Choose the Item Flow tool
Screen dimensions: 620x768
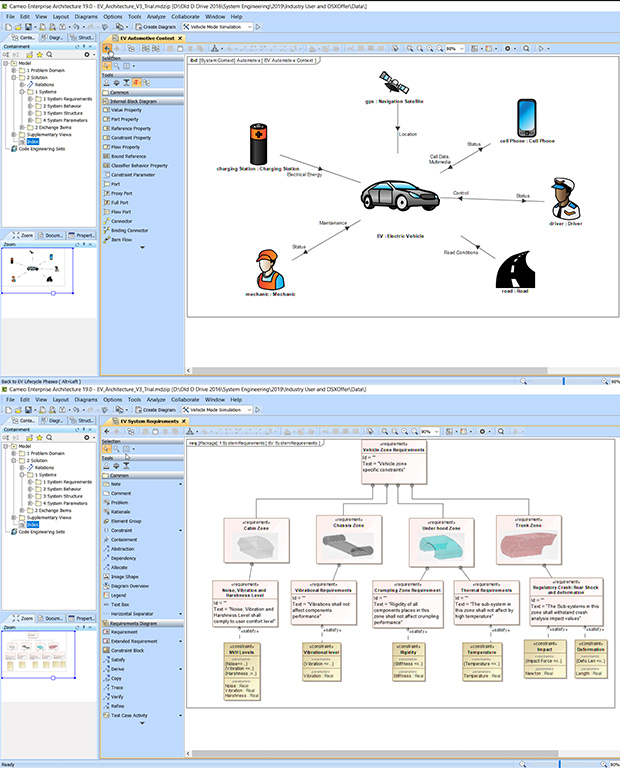coord(121,239)
